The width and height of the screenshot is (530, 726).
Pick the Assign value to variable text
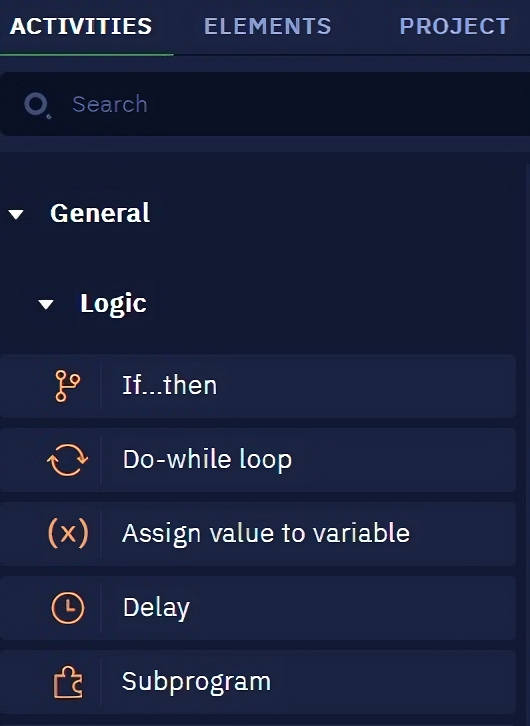click(x=266, y=533)
